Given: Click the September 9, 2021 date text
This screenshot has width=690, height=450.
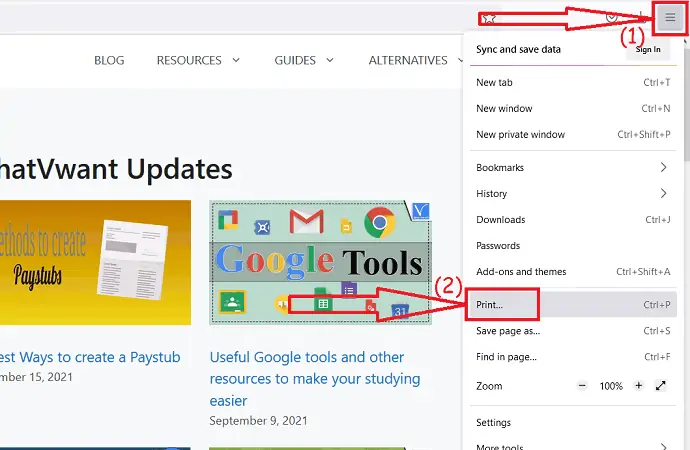Looking at the screenshot, I should [x=258, y=421].
